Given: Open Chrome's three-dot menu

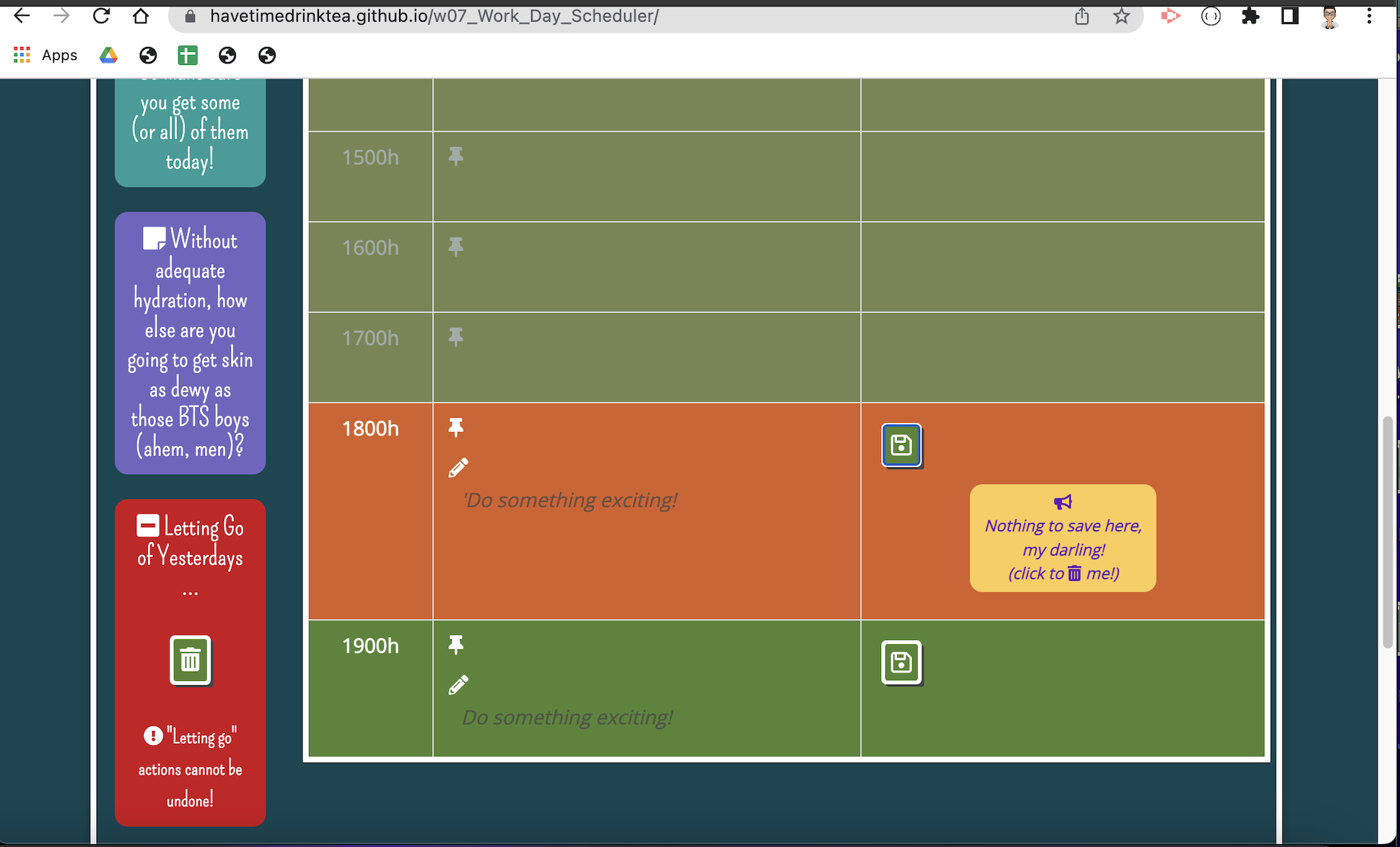Looking at the screenshot, I should coord(1369,16).
